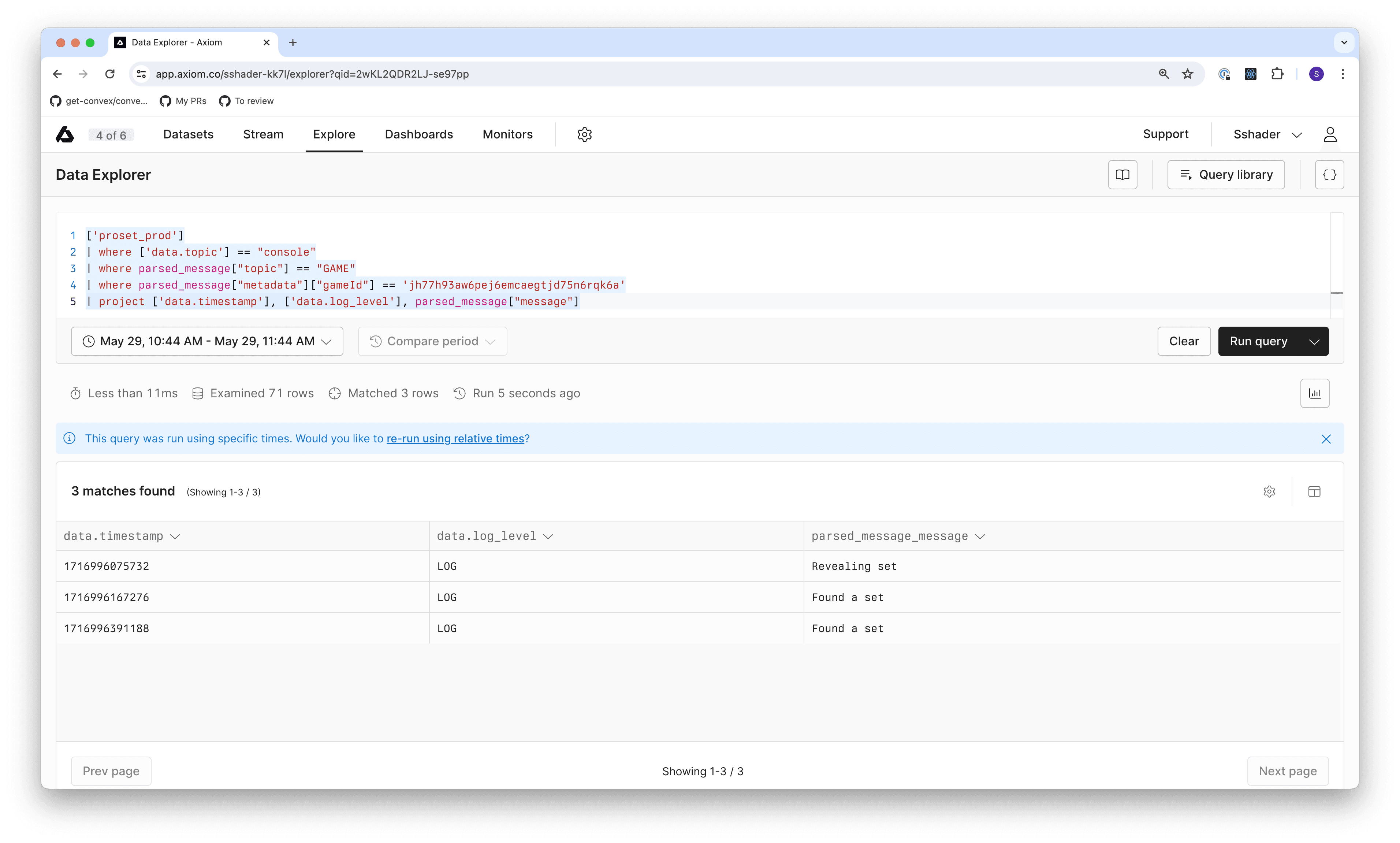Open the user profile icon

1330,134
